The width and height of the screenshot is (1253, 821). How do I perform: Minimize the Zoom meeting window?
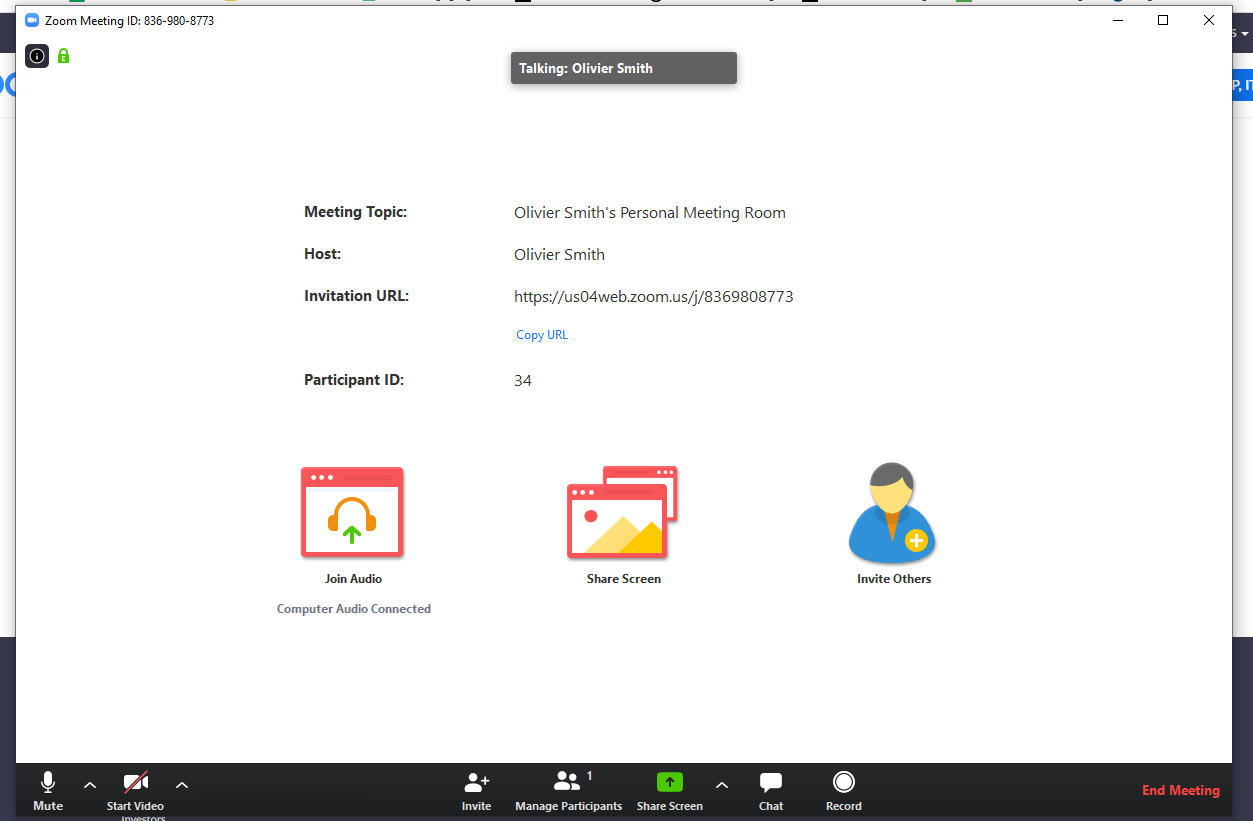point(1117,20)
